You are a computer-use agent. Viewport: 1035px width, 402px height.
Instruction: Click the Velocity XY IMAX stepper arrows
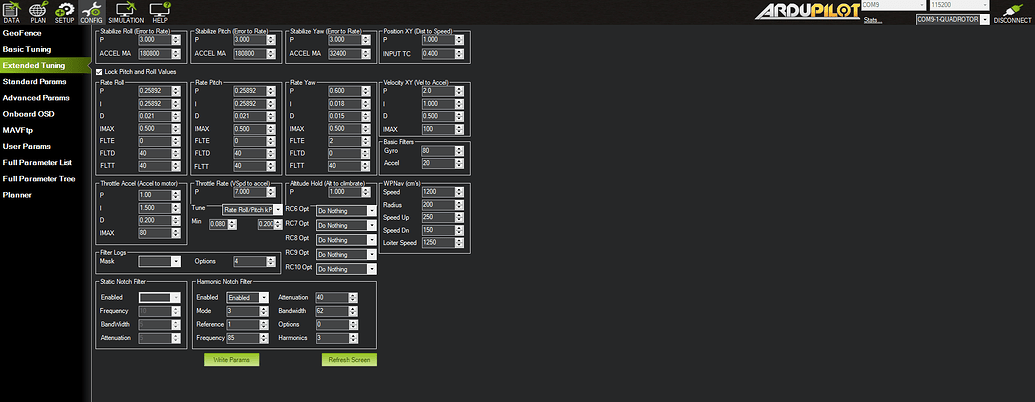[459, 129]
